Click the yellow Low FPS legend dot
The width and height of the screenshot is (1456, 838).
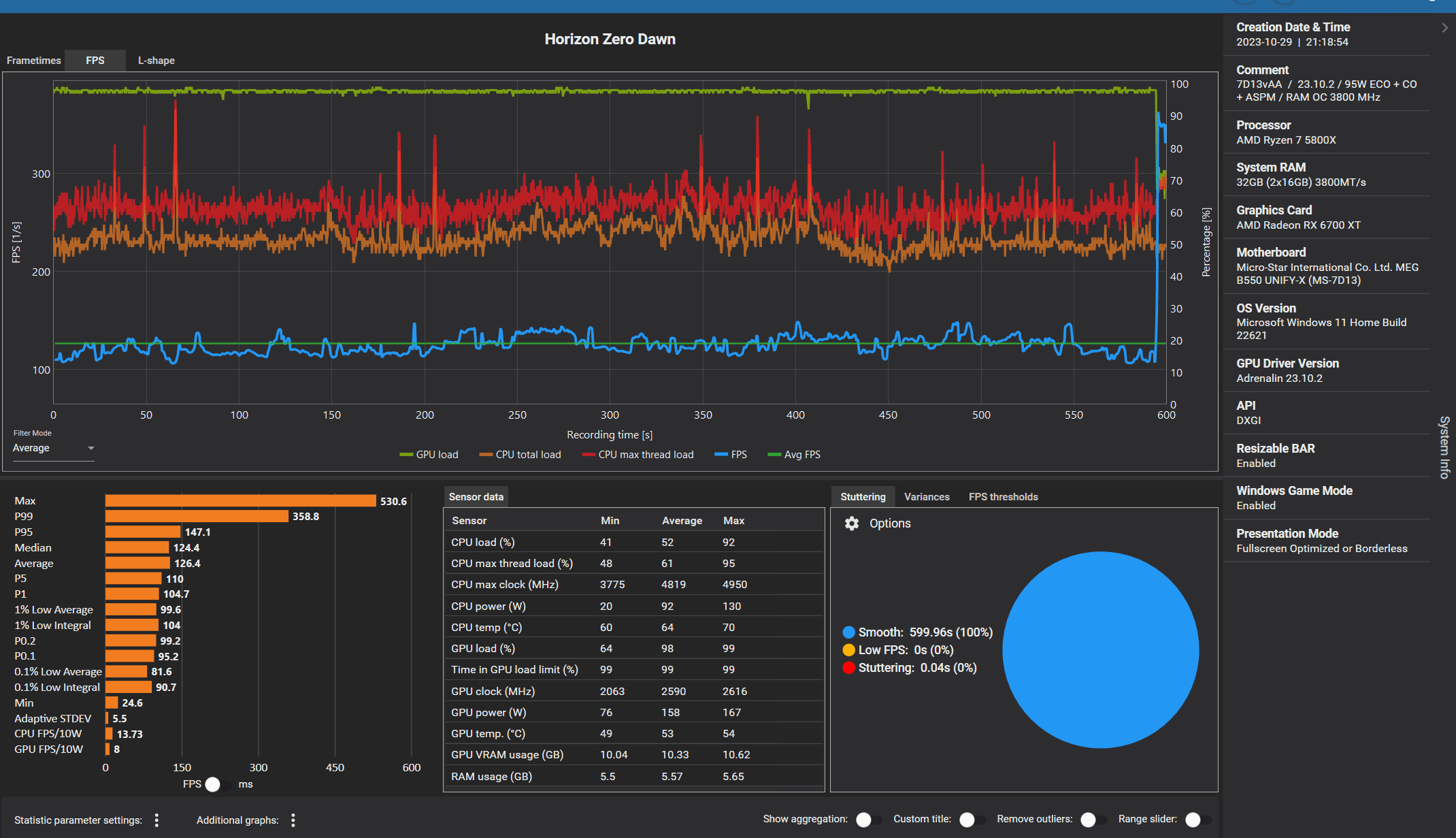tap(848, 650)
